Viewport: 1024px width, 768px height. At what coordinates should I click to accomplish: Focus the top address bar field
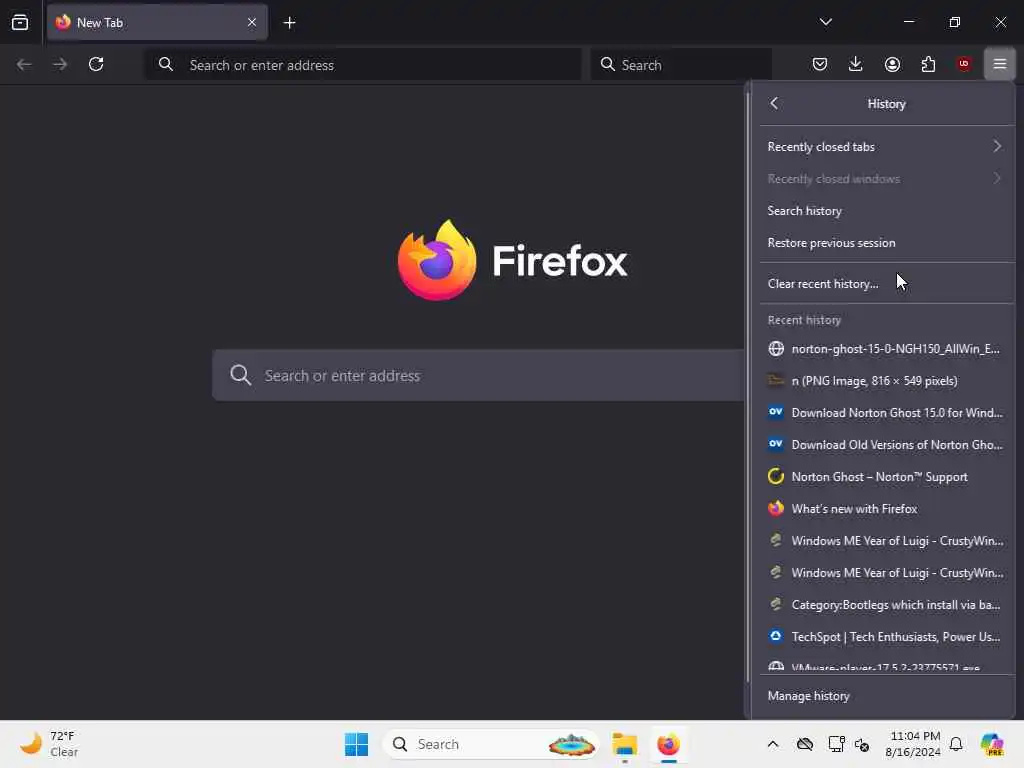tap(362, 65)
